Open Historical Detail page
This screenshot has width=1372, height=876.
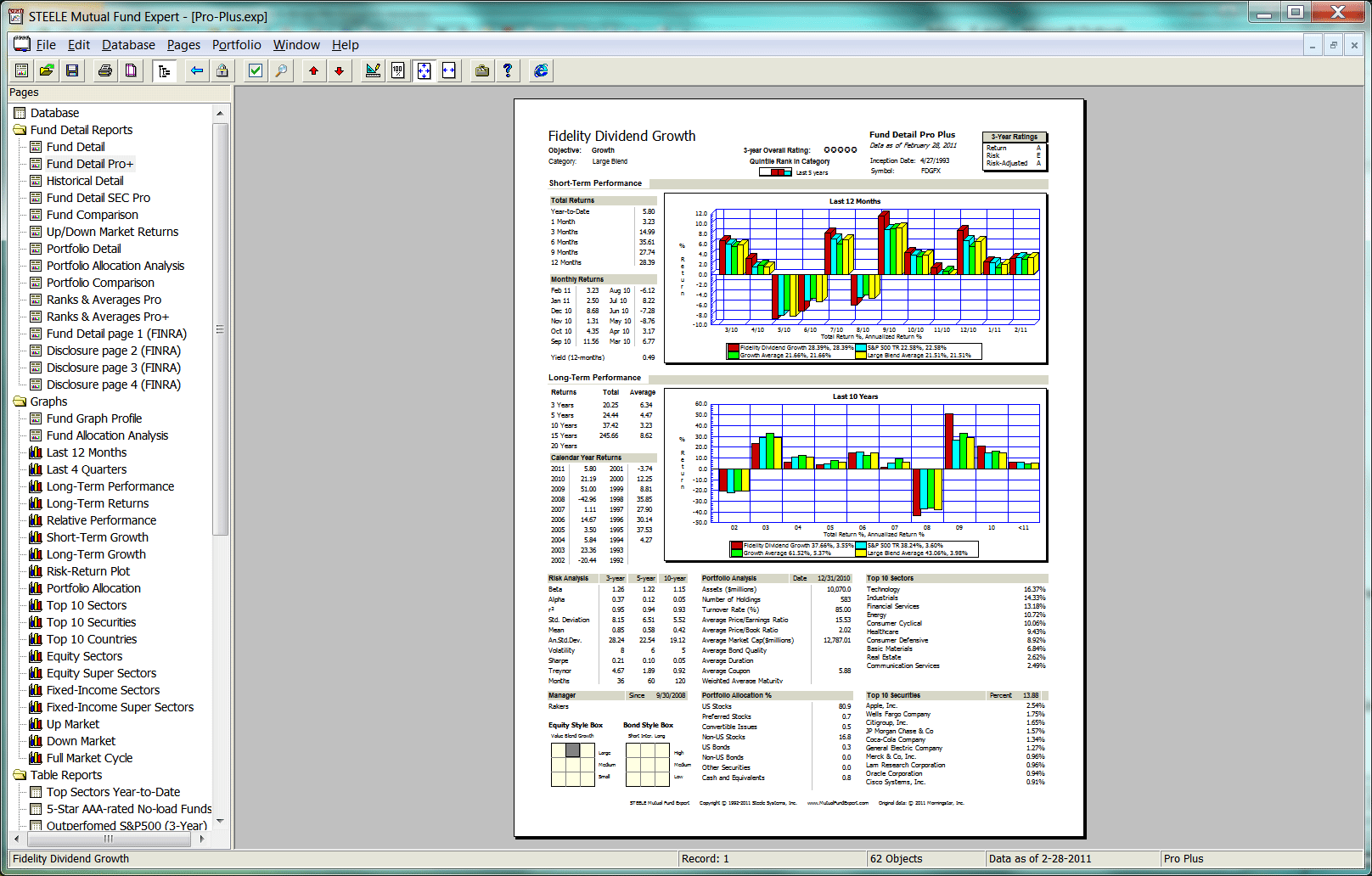pyautogui.click(x=85, y=181)
